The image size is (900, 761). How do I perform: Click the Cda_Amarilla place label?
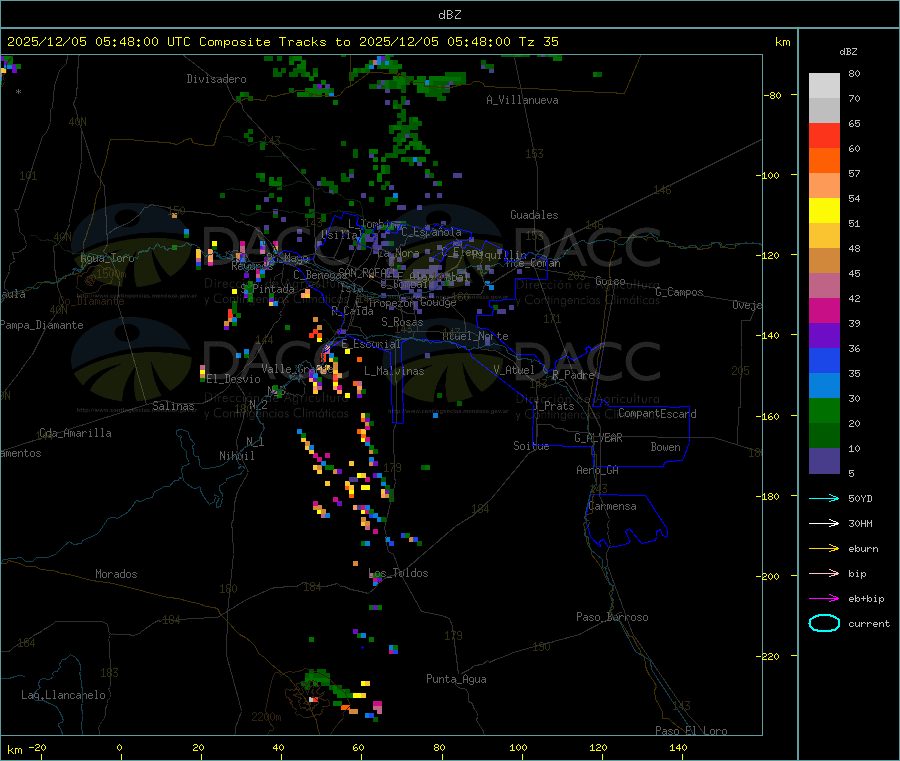75,433
